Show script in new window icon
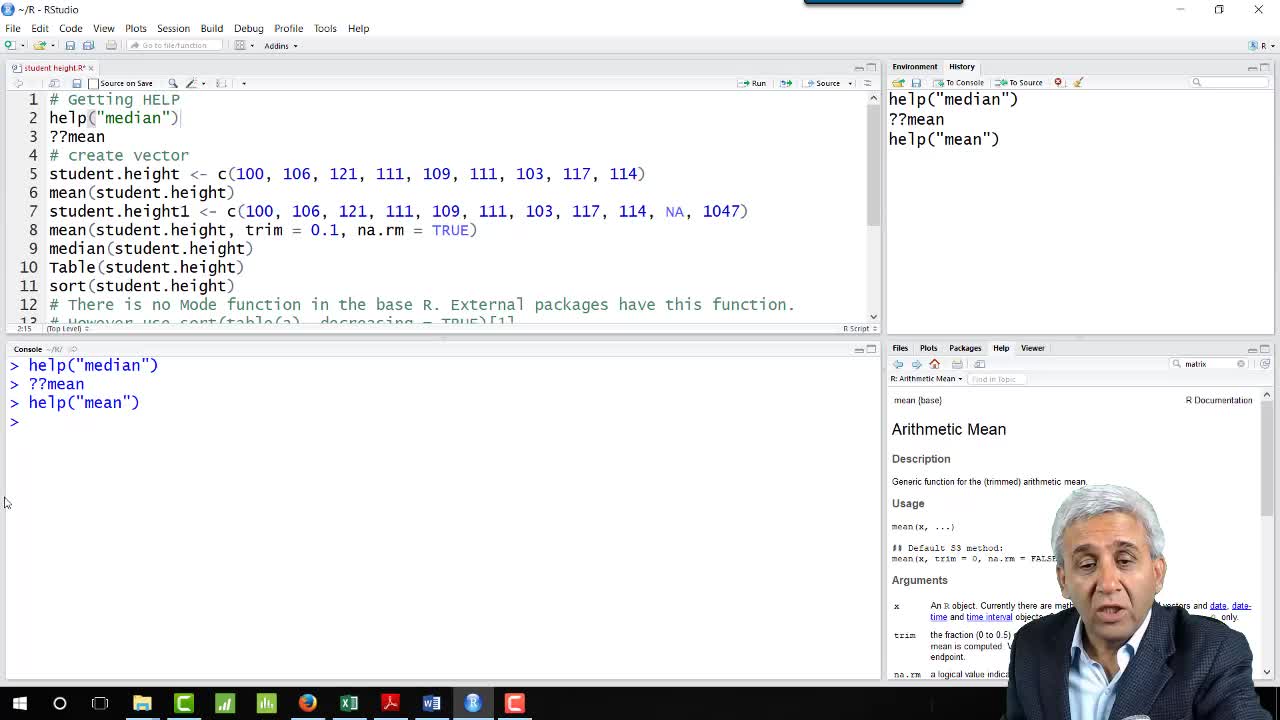 tap(54, 83)
